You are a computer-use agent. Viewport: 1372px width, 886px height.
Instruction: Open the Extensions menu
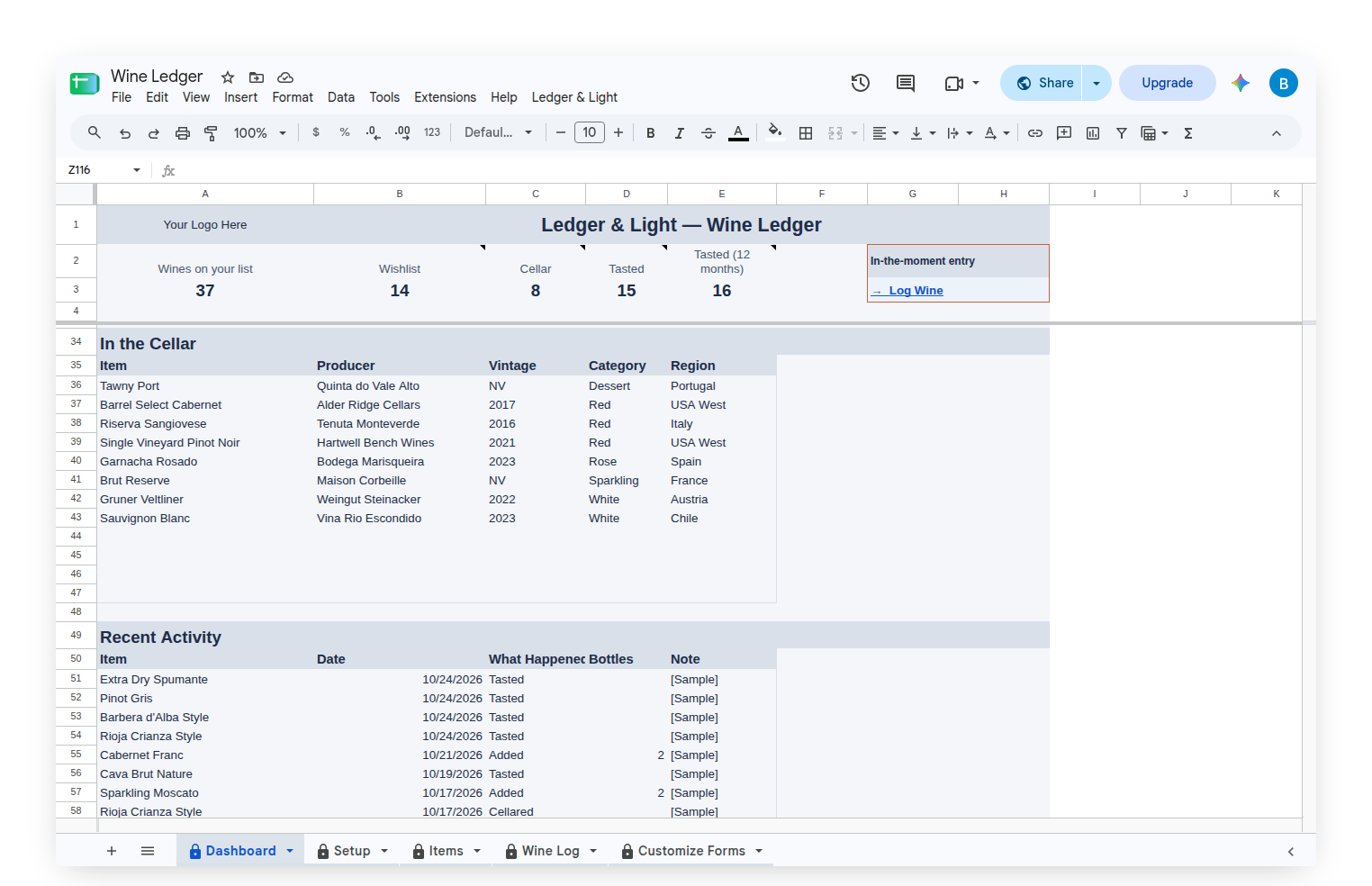point(445,97)
